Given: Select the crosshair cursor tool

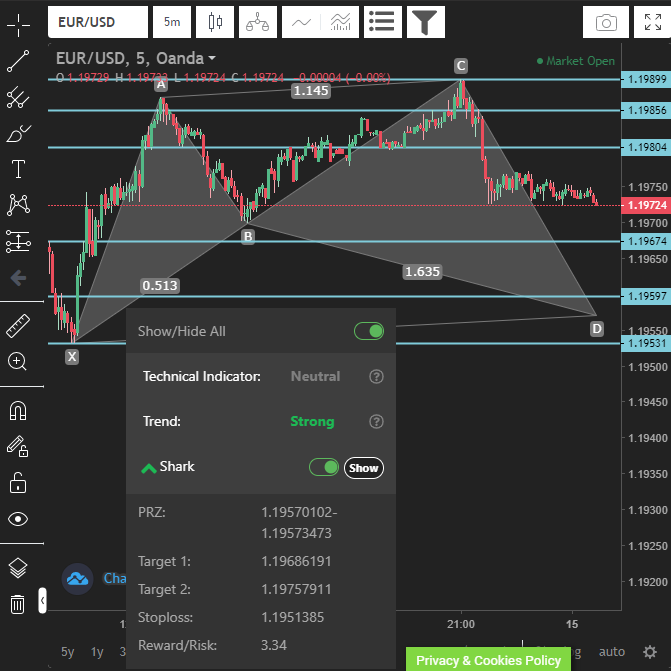Looking at the screenshot, I should 18,25.
